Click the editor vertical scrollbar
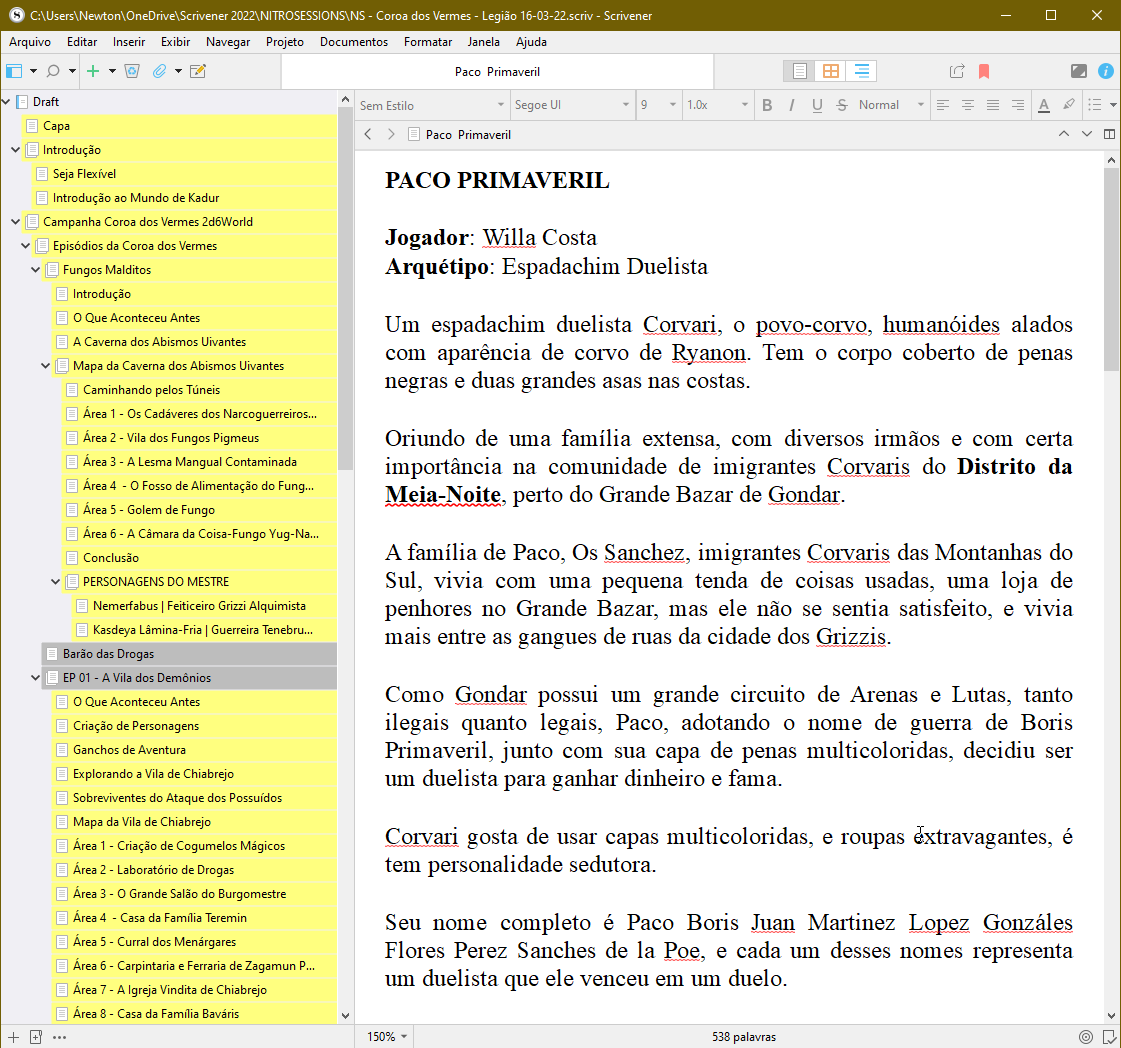Image resolution: width=1121 pixels, height=1048 pixels. click(x=1111, y=272)
